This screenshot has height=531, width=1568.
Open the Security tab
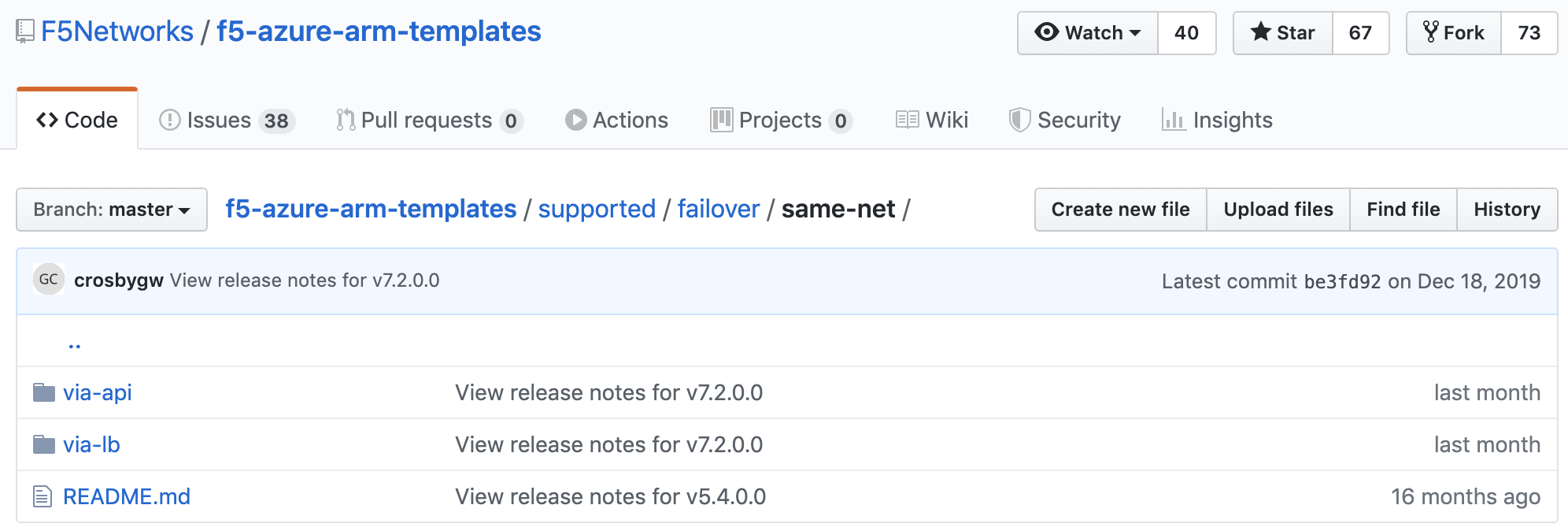[x=1065, y=120]
